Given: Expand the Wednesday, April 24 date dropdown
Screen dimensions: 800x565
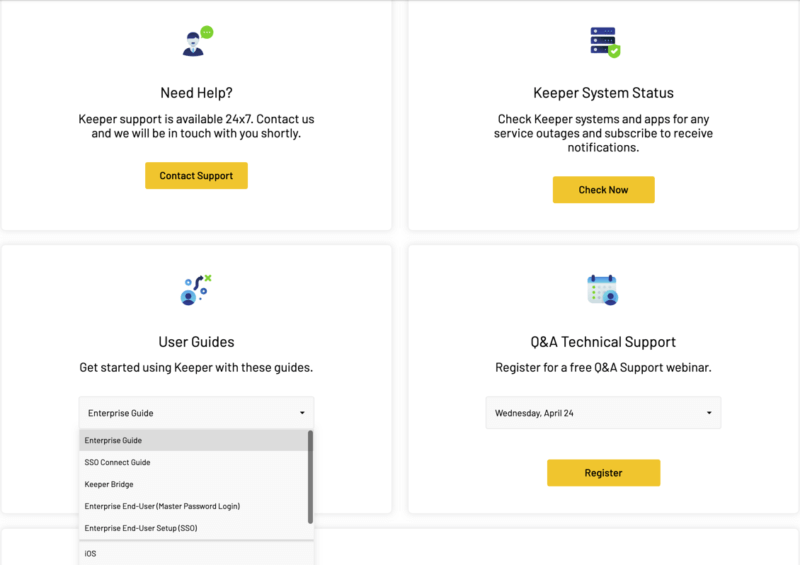Looking at the screenshot, I should coord(603,413).
